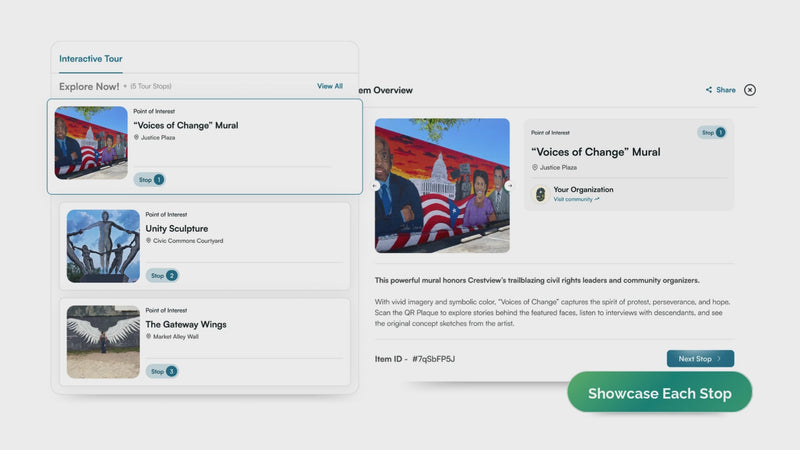Viewport: 800px width, 450px height.
Task: Click the Stop 1 badge in overview card
Action: [x=711, y=132]
